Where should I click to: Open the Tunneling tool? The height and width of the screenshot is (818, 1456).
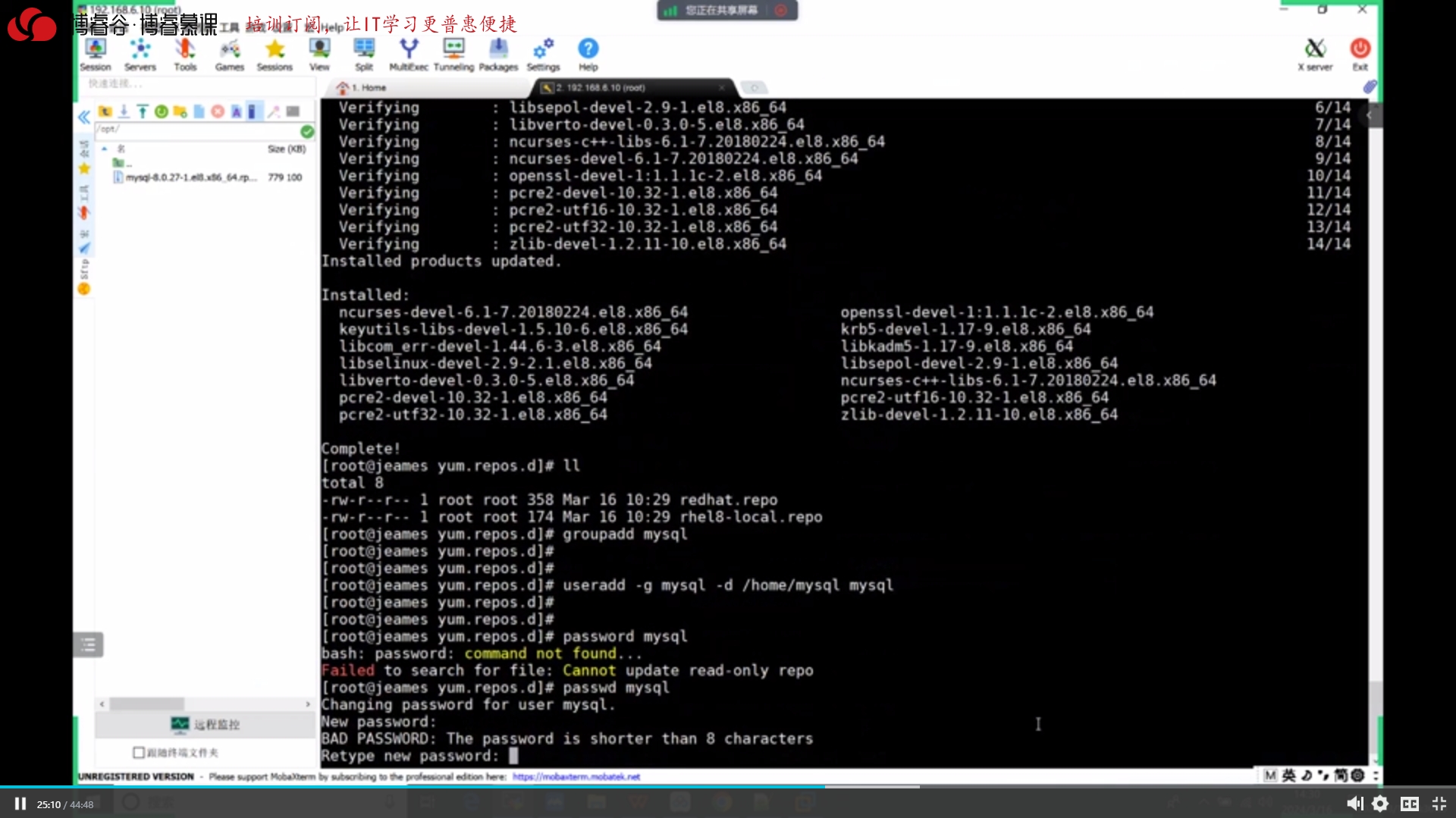click(x=453, y=55)
